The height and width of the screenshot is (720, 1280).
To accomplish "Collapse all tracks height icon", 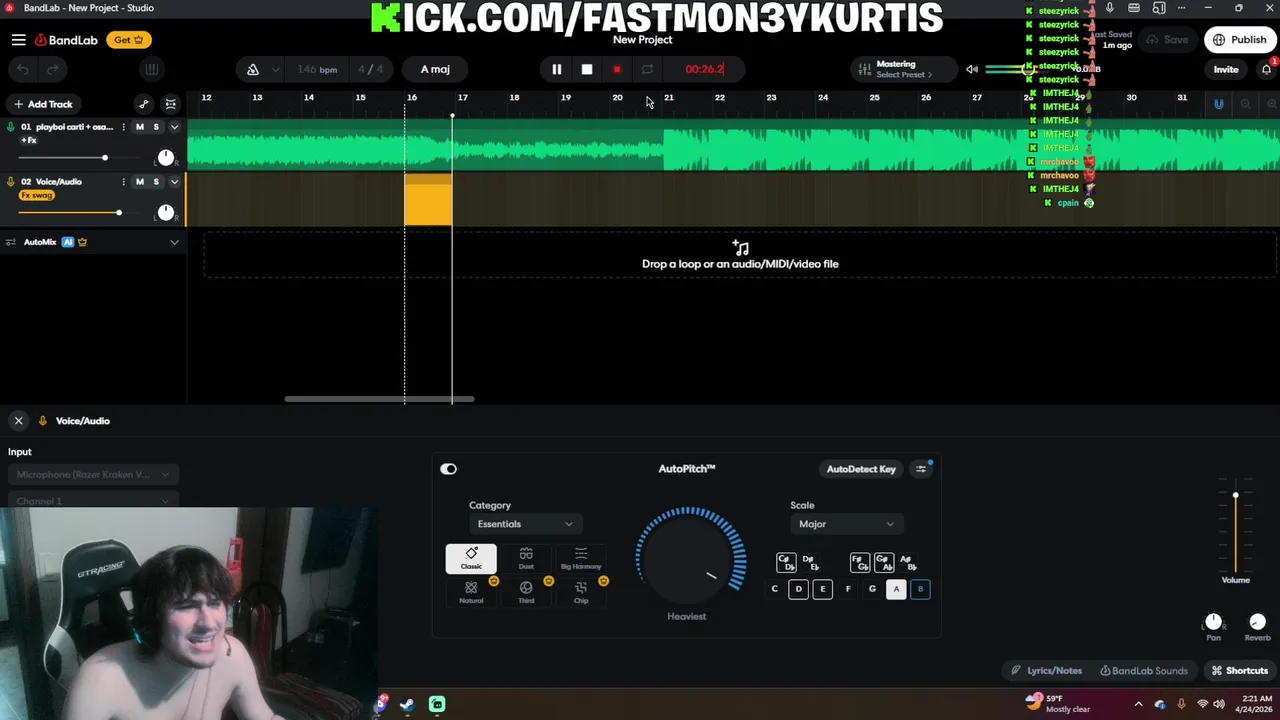I will point(171,104).
